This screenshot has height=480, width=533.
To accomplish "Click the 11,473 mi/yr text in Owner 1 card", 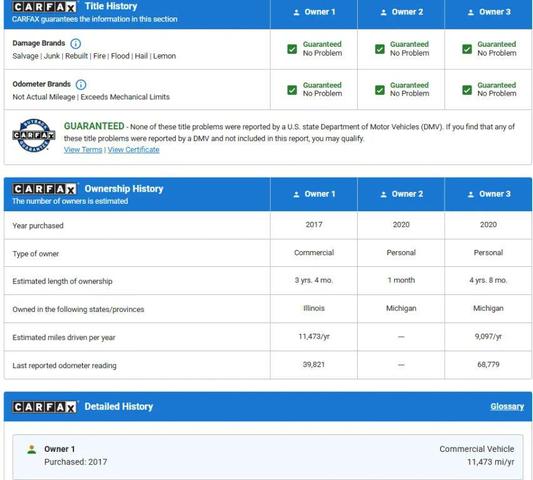I will click(491, 462).
